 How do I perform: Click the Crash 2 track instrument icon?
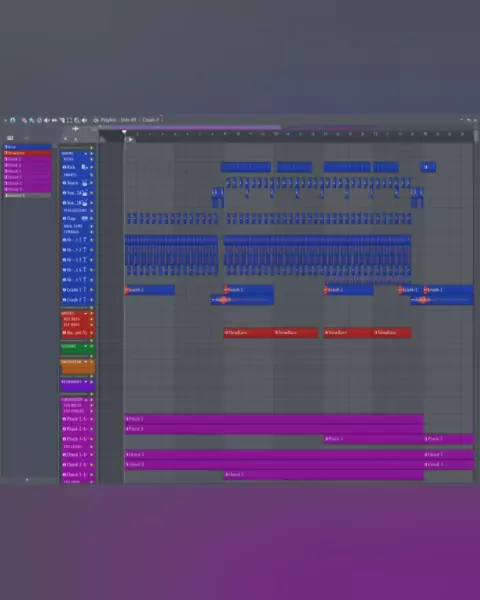tap(85, 300)
